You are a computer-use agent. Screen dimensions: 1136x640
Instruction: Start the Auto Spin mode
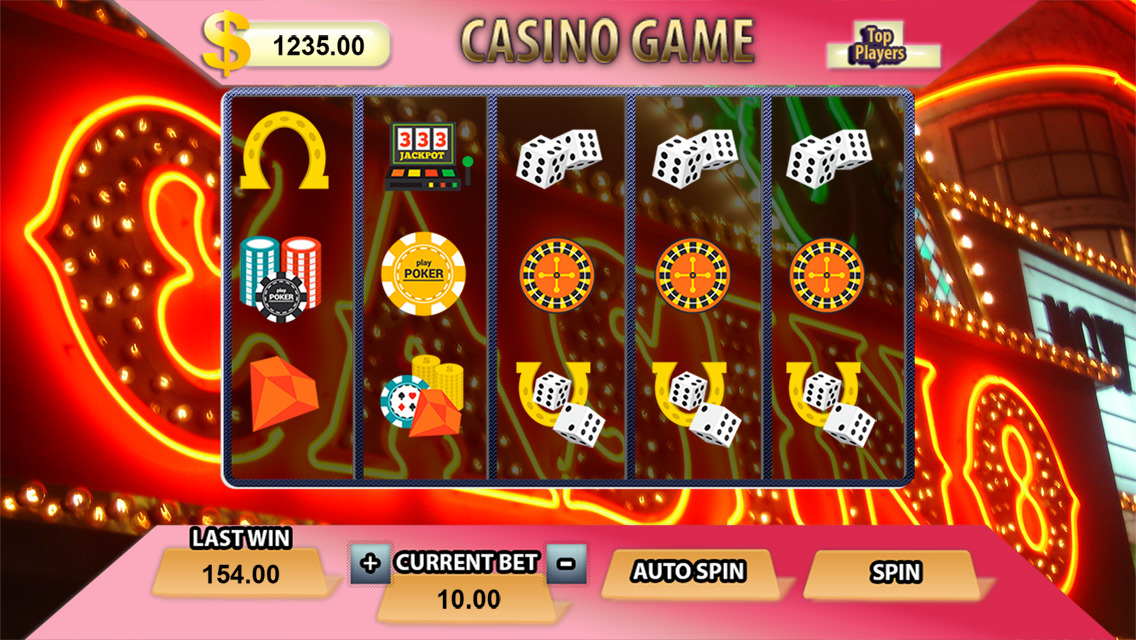[x=690, y=572]
